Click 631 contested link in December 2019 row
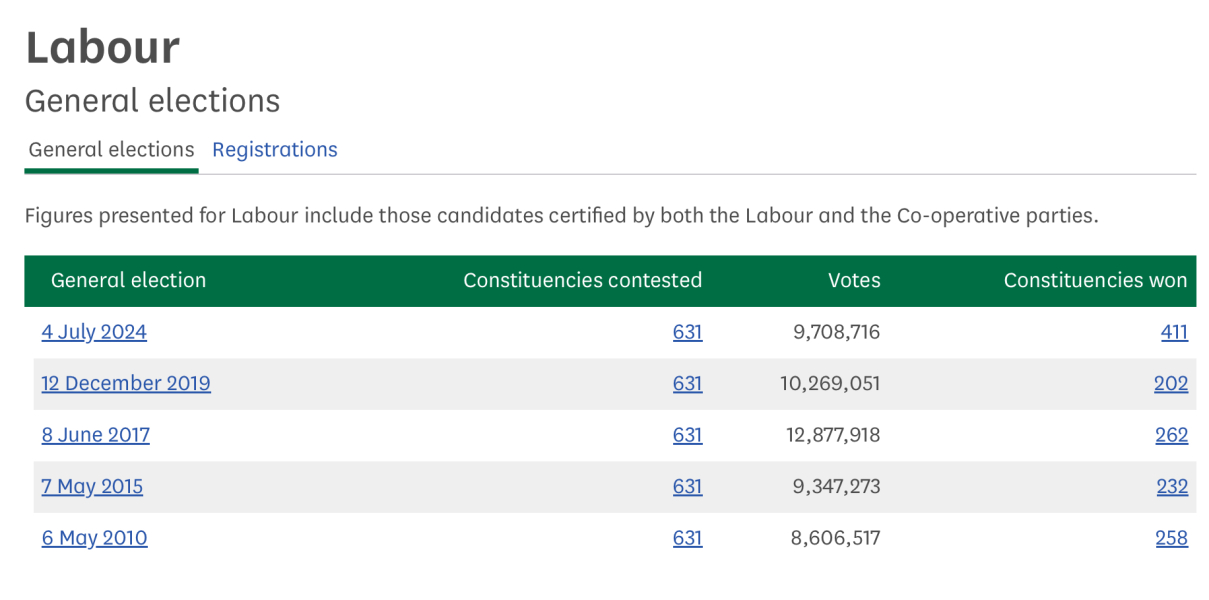Viewport: 1209px width, 600px height. pos(687,384)
